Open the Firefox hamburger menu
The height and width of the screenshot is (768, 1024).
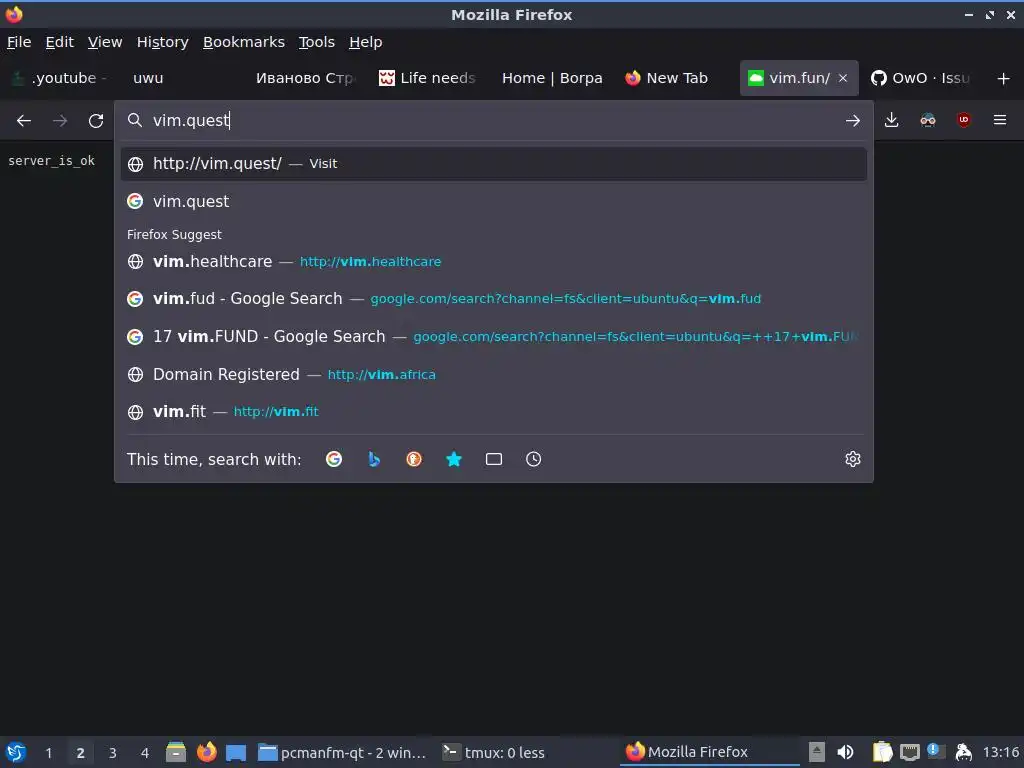pos(999,120)
